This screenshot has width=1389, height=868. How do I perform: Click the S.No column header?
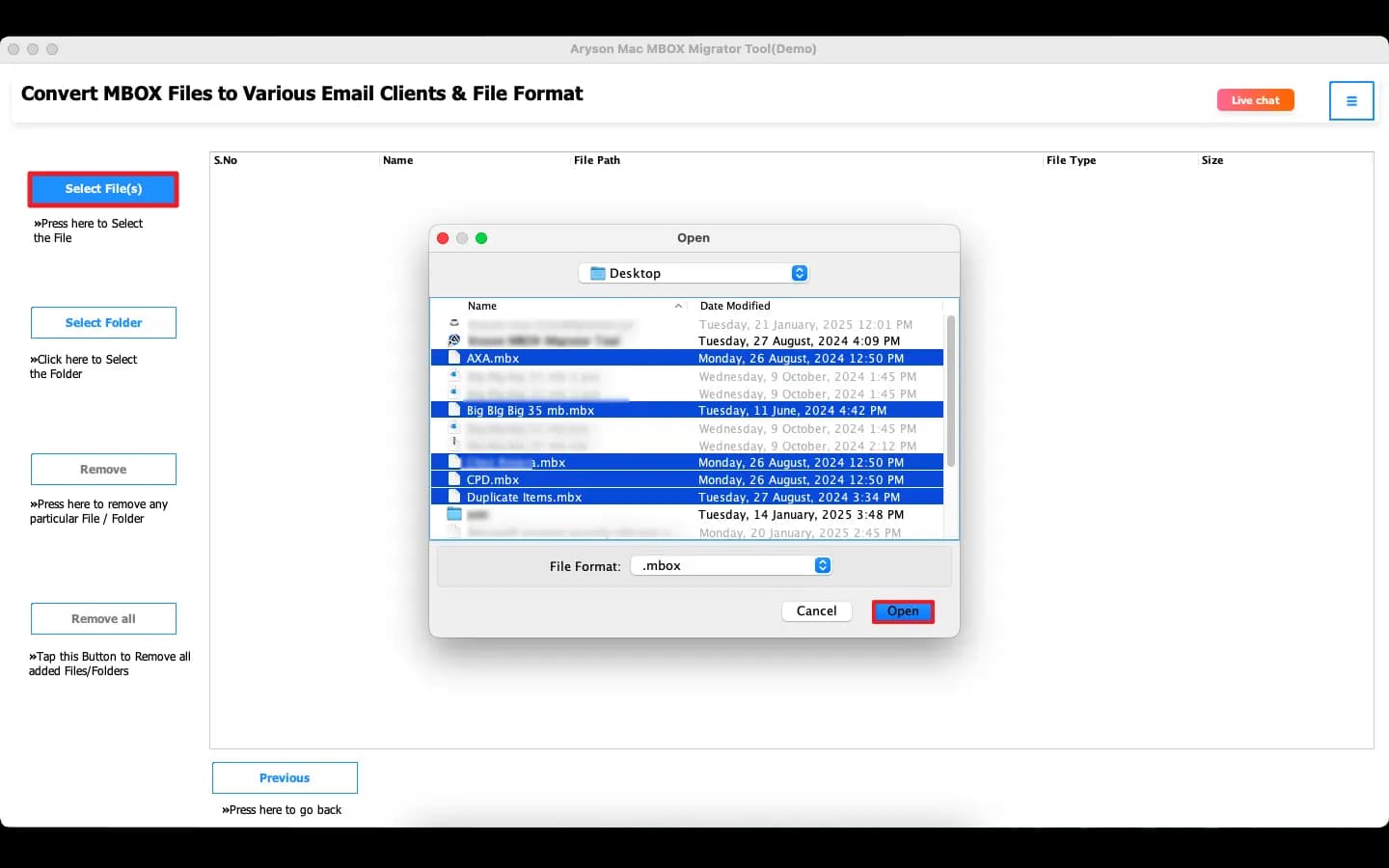226,160
